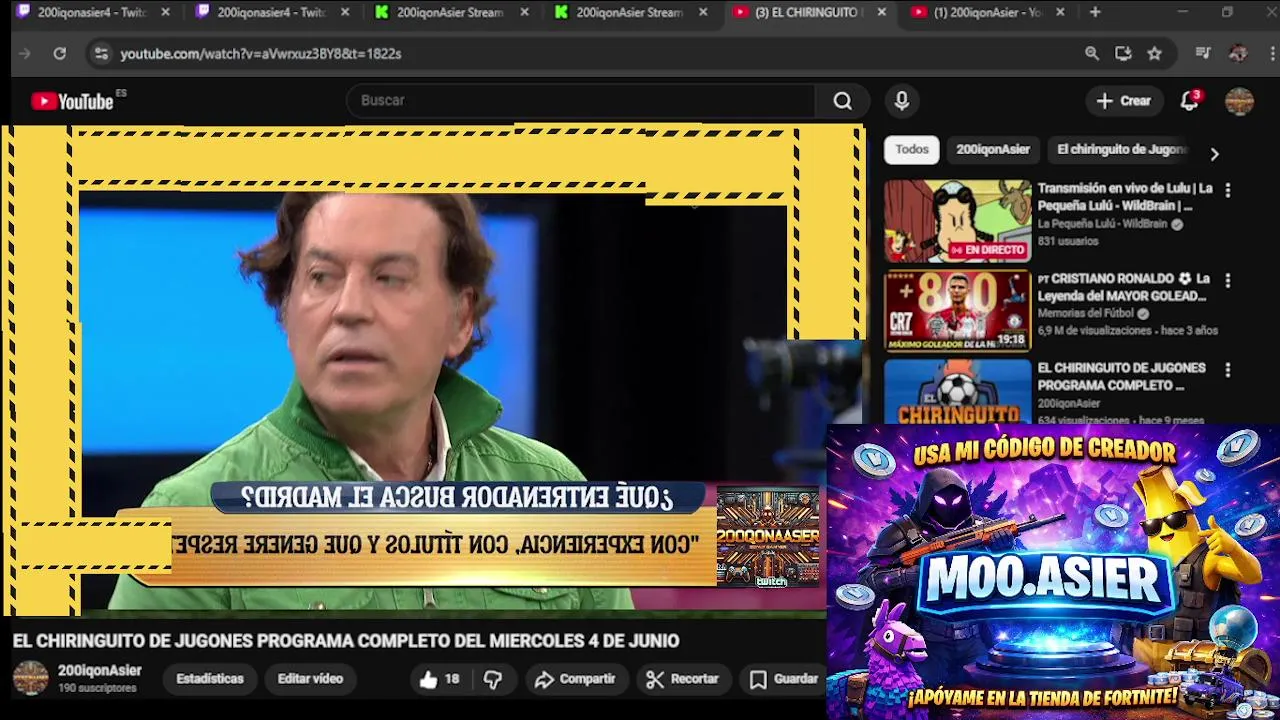Viewport: 1280px width, 720px height.
Task: Click the Crear button
Action: pos(1124,101)
